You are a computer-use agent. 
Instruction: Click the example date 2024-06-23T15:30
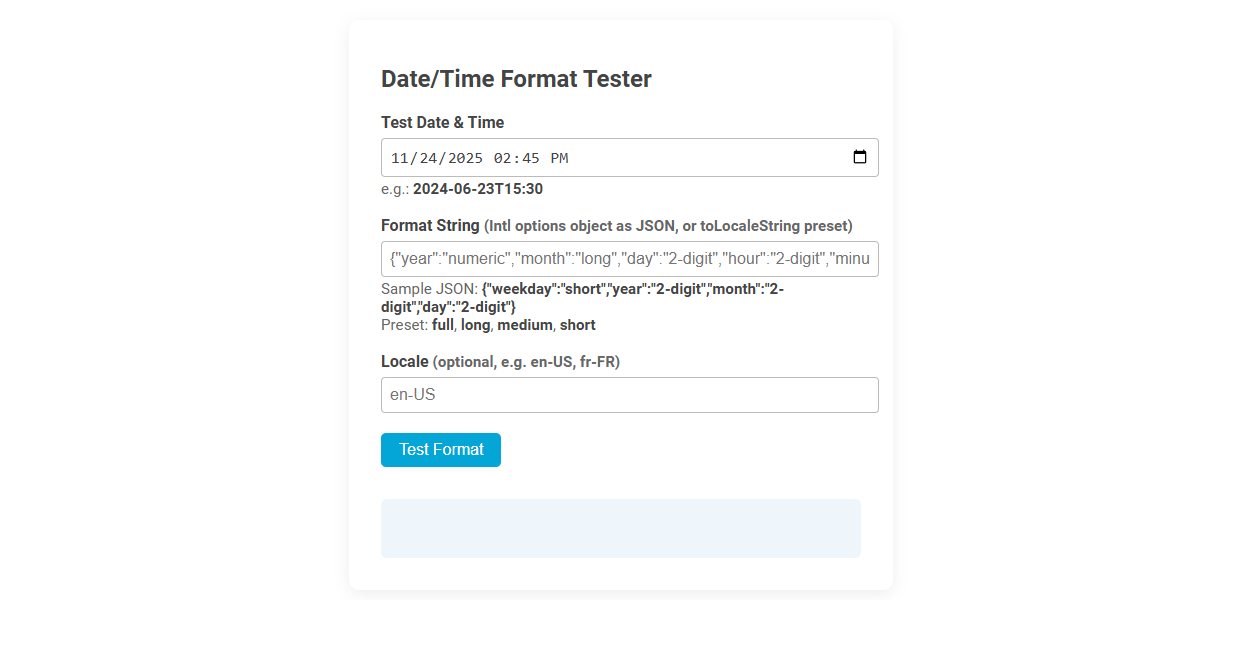[x=477, y=188]
